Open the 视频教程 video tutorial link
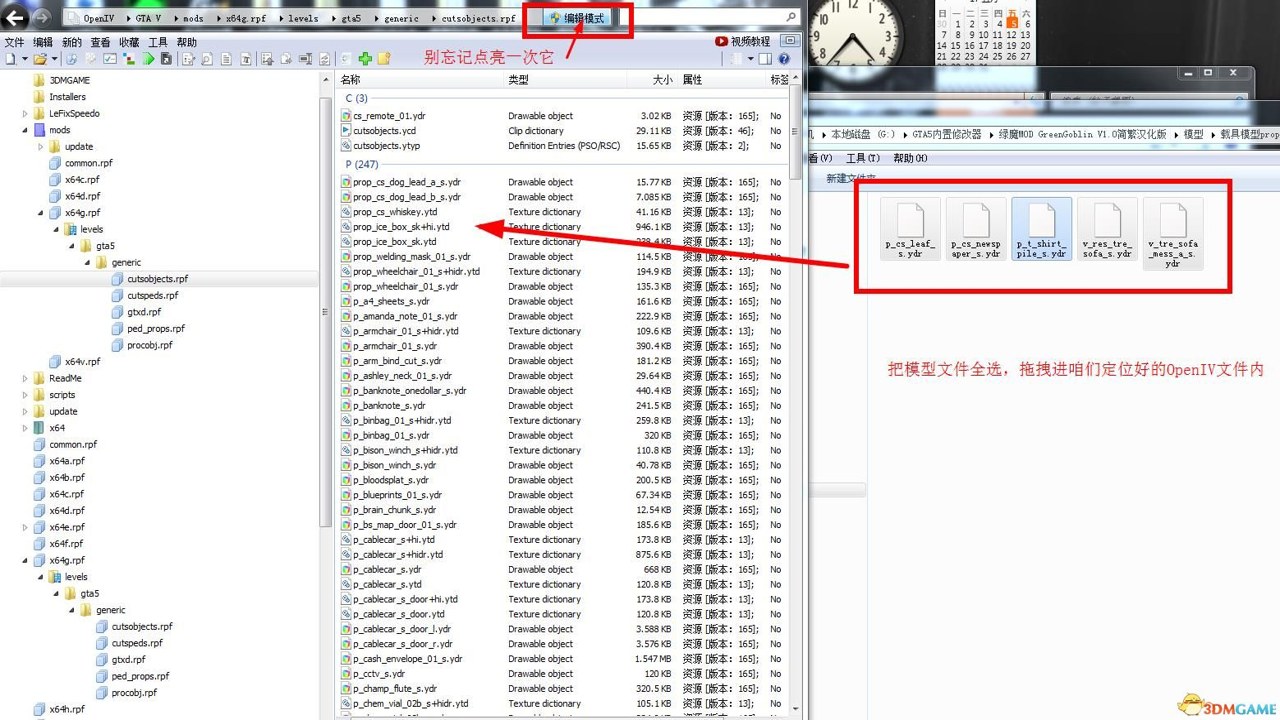The width and height of the screenshot is (1280, 720). (742, 41)
